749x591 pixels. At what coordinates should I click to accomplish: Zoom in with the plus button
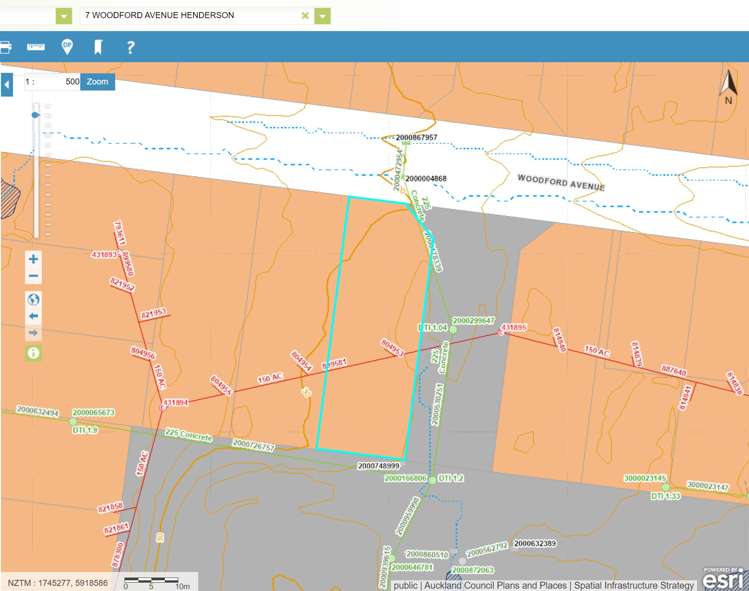click(x=34, y=259)
